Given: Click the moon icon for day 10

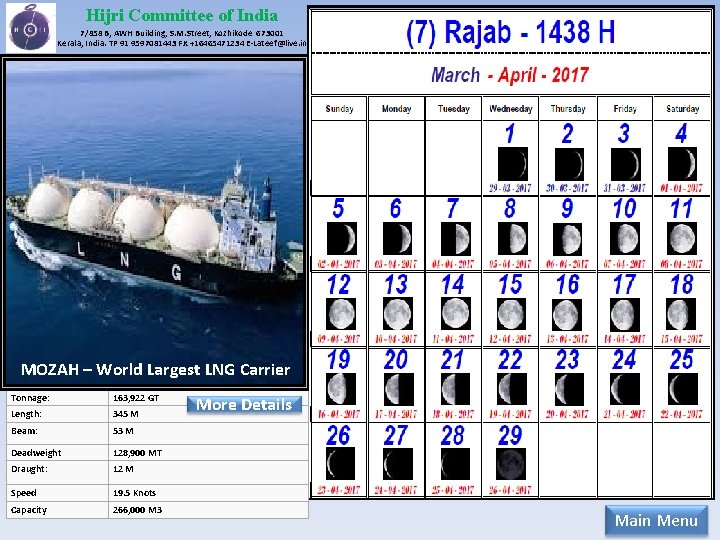Looking at the screenshot, I should tap(625, 239).
